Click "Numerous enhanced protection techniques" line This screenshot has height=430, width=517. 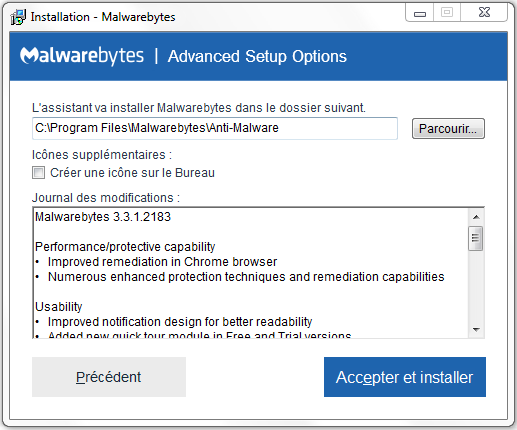click(246, 277)
